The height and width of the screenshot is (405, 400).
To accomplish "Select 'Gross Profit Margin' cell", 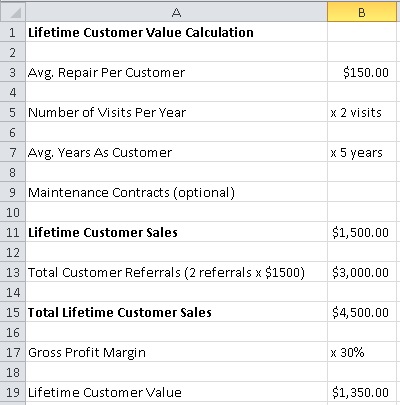I will (176, 352).
